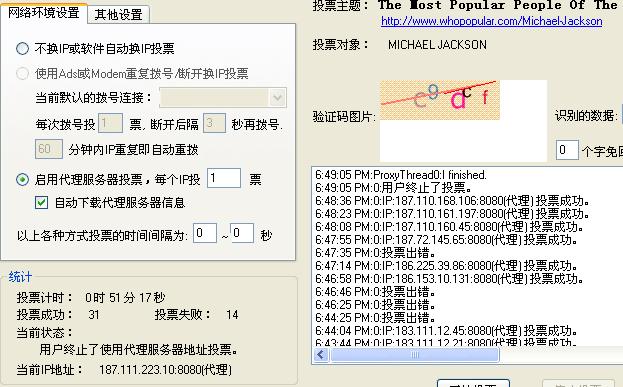Open the 其他设置 tab
The height and width of the screenshot is (387, 623).
[118, 15]
